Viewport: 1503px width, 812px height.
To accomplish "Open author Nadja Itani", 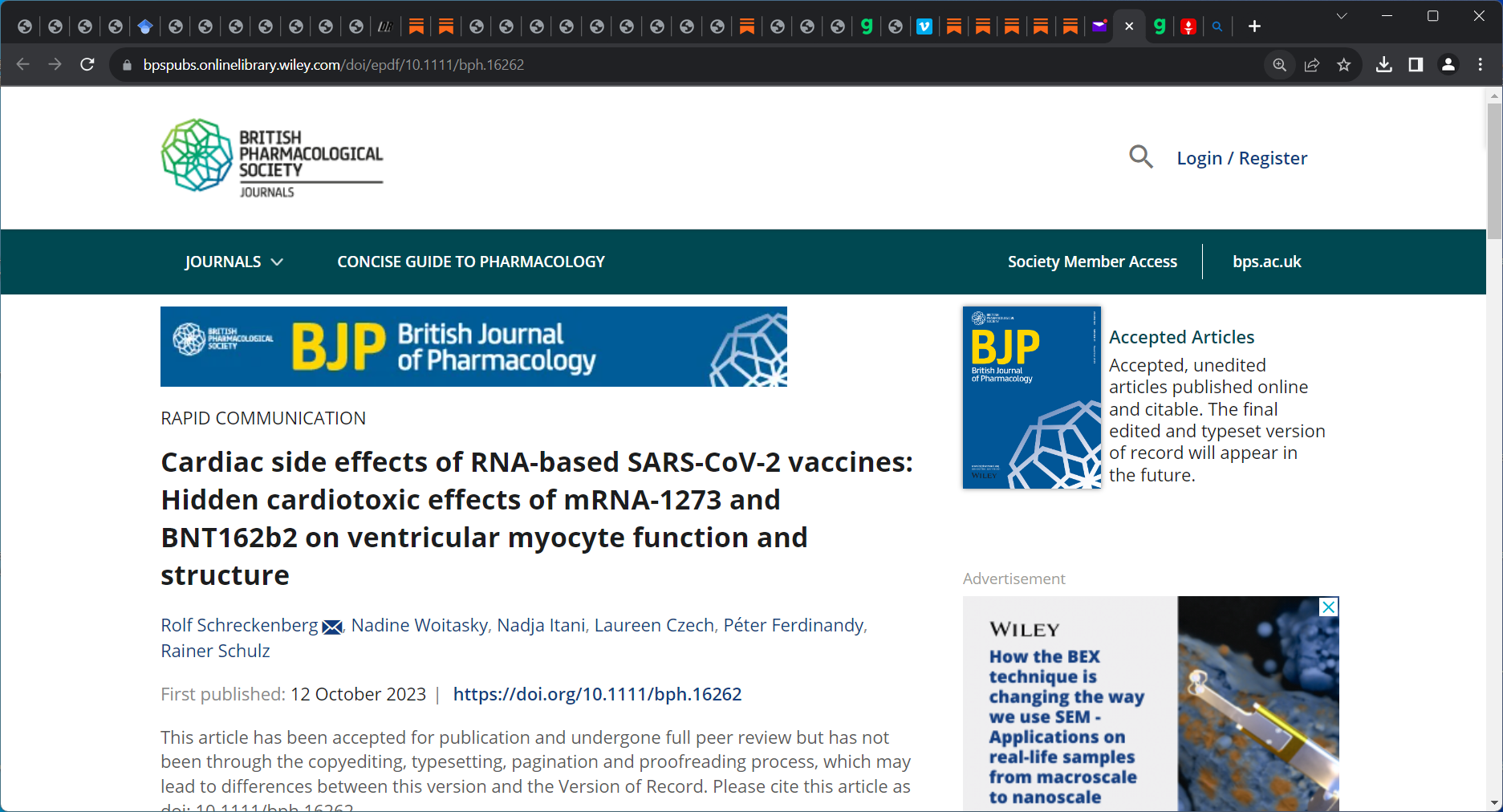I will click(541, 625).
